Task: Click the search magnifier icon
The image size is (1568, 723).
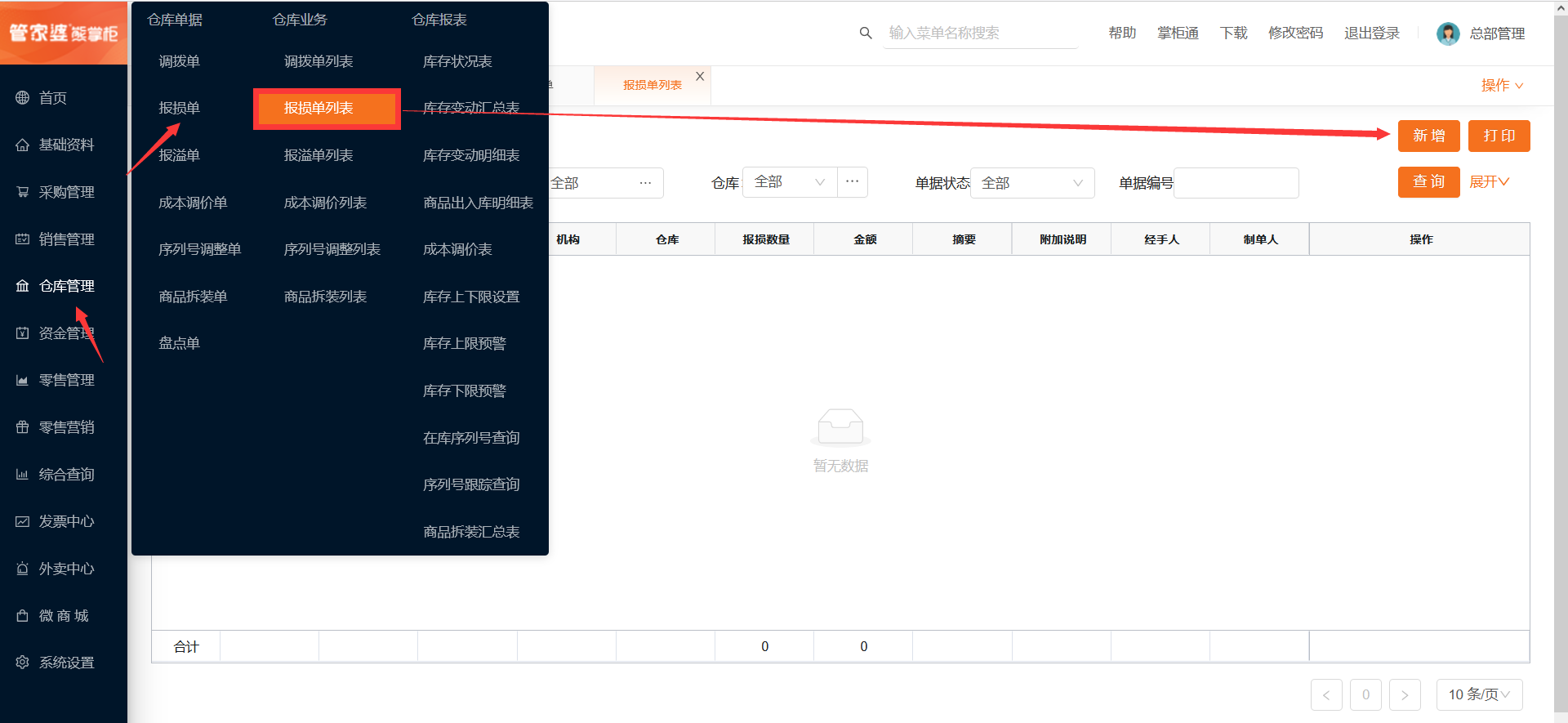Action: click(x=866, y=33)
